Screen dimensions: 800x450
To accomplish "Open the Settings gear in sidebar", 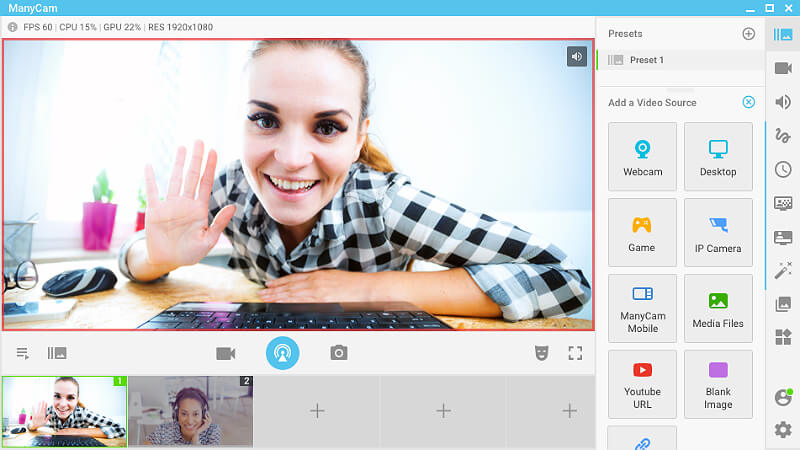I will click(x=783, y=429).
